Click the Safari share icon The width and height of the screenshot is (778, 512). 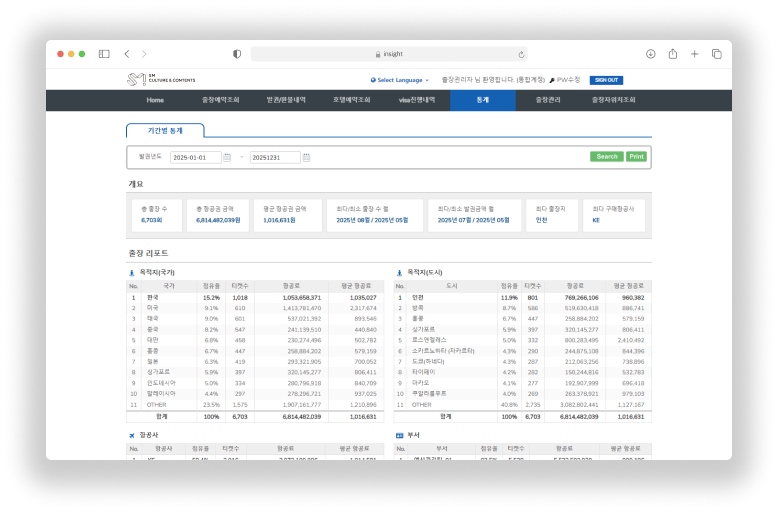point(673,54)
